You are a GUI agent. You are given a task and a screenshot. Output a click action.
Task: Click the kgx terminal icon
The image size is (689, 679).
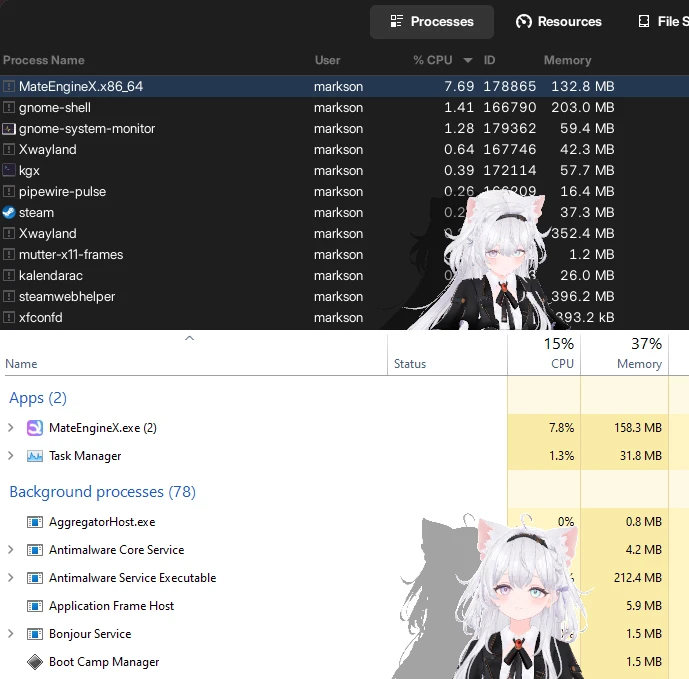(x=9, y=170)
